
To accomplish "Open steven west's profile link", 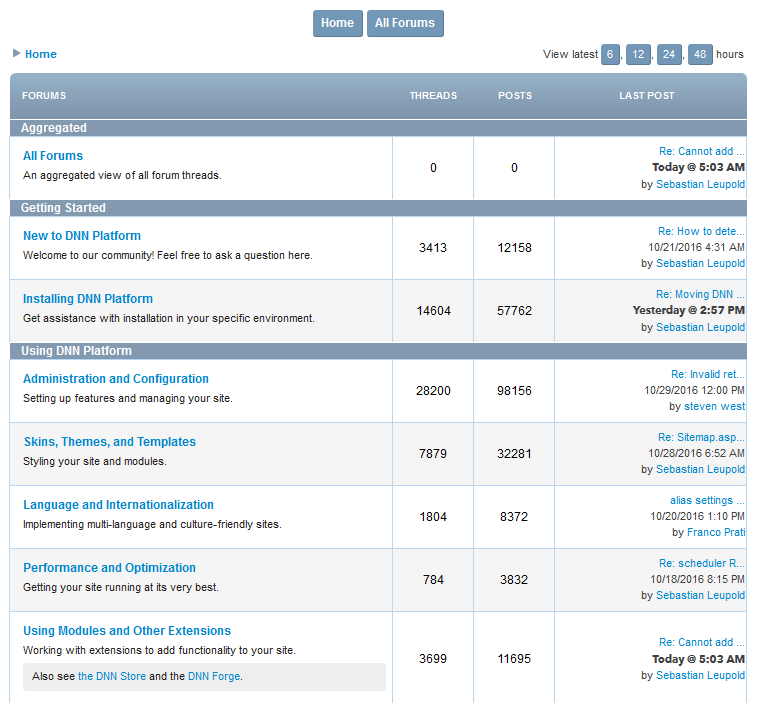I will pyautogui.click(x=714, y=406).
